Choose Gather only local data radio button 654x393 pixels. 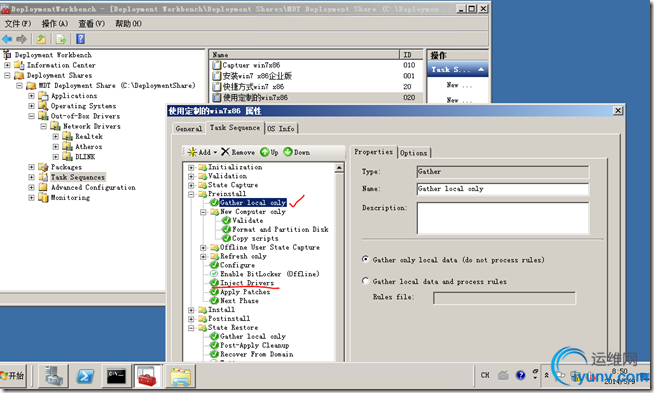365,259
